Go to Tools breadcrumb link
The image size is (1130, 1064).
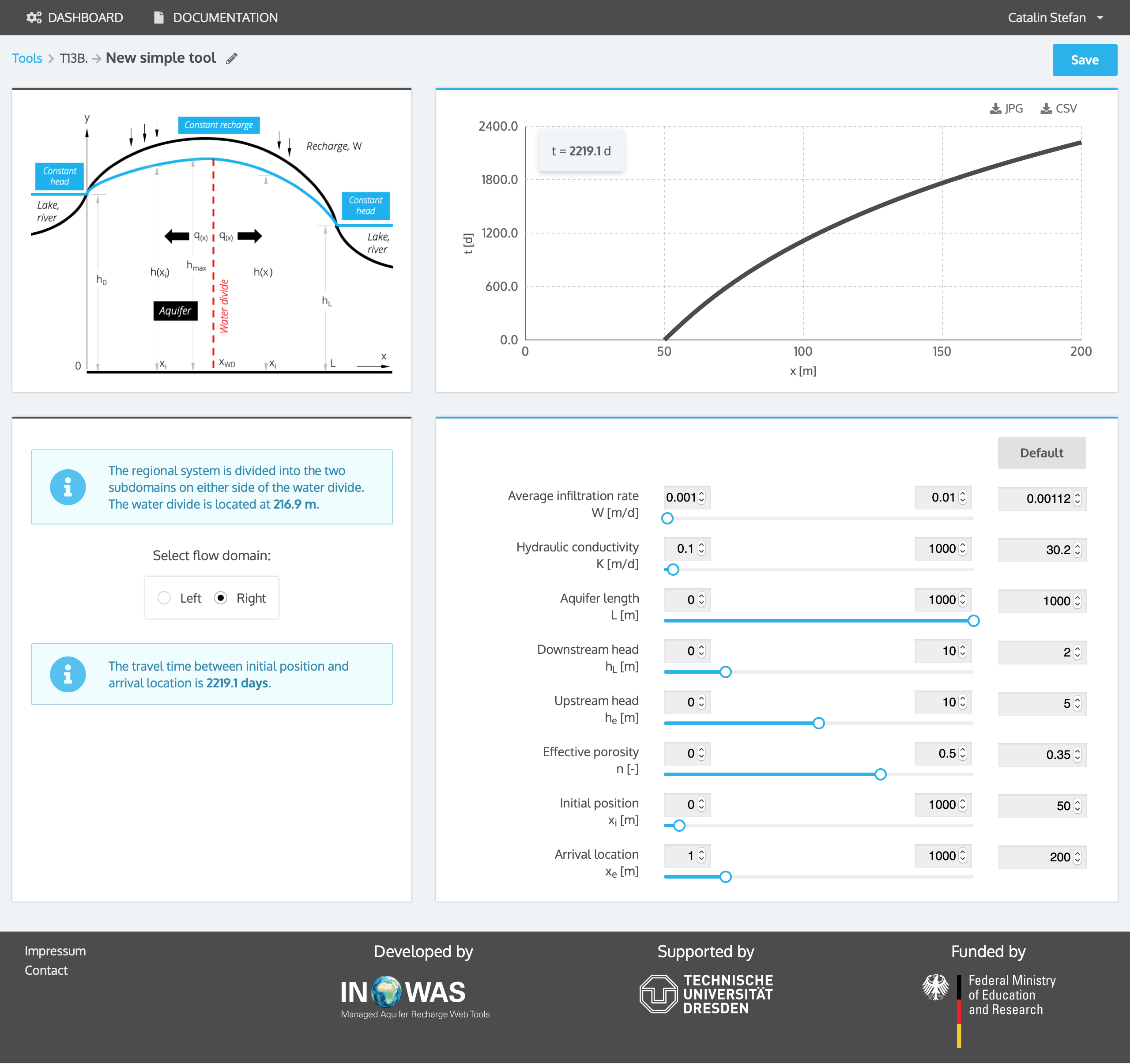click(x=27, y=59)
